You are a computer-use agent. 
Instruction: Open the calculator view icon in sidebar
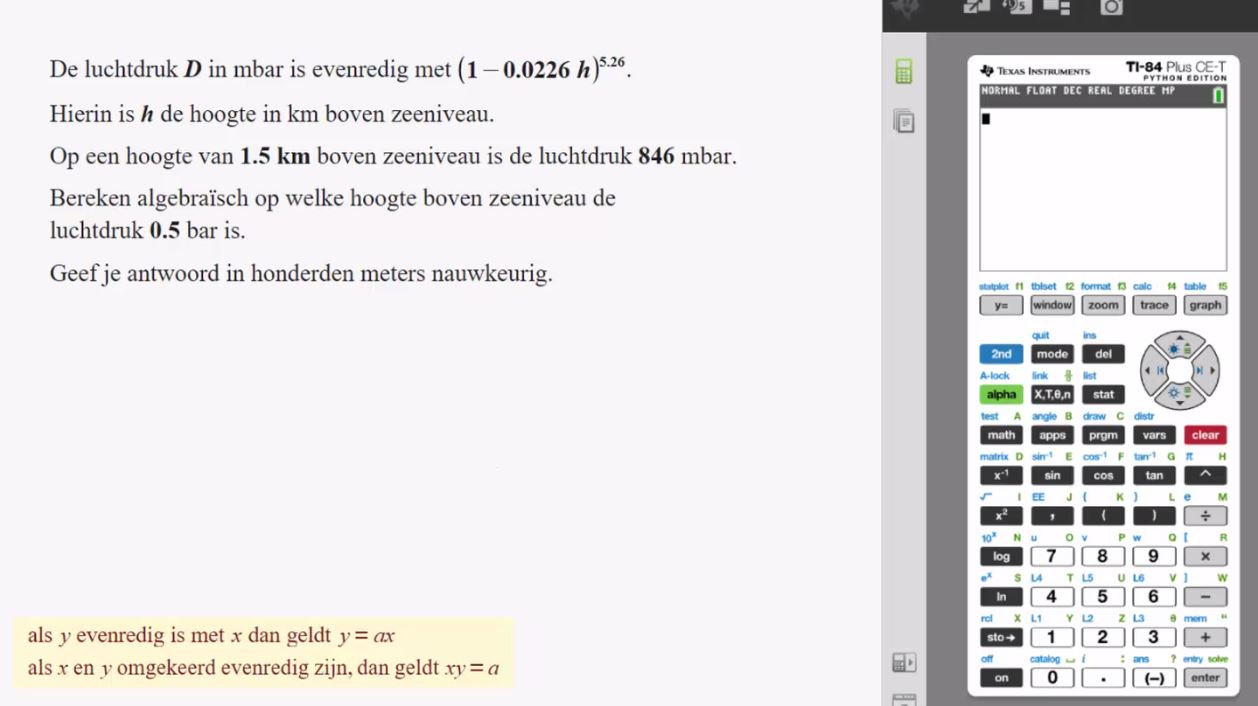904,72
